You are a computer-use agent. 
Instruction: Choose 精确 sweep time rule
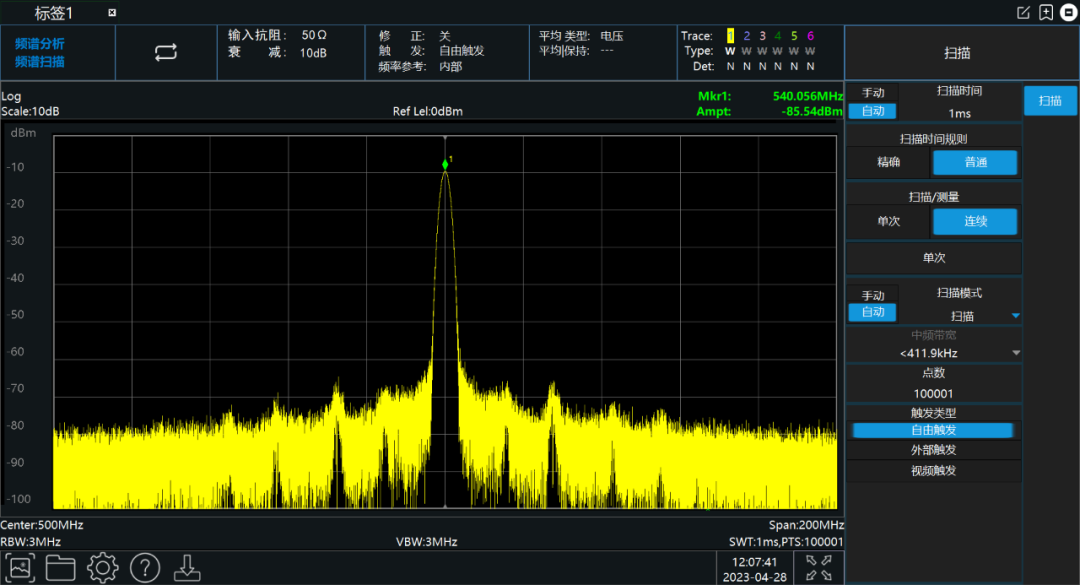889,162
